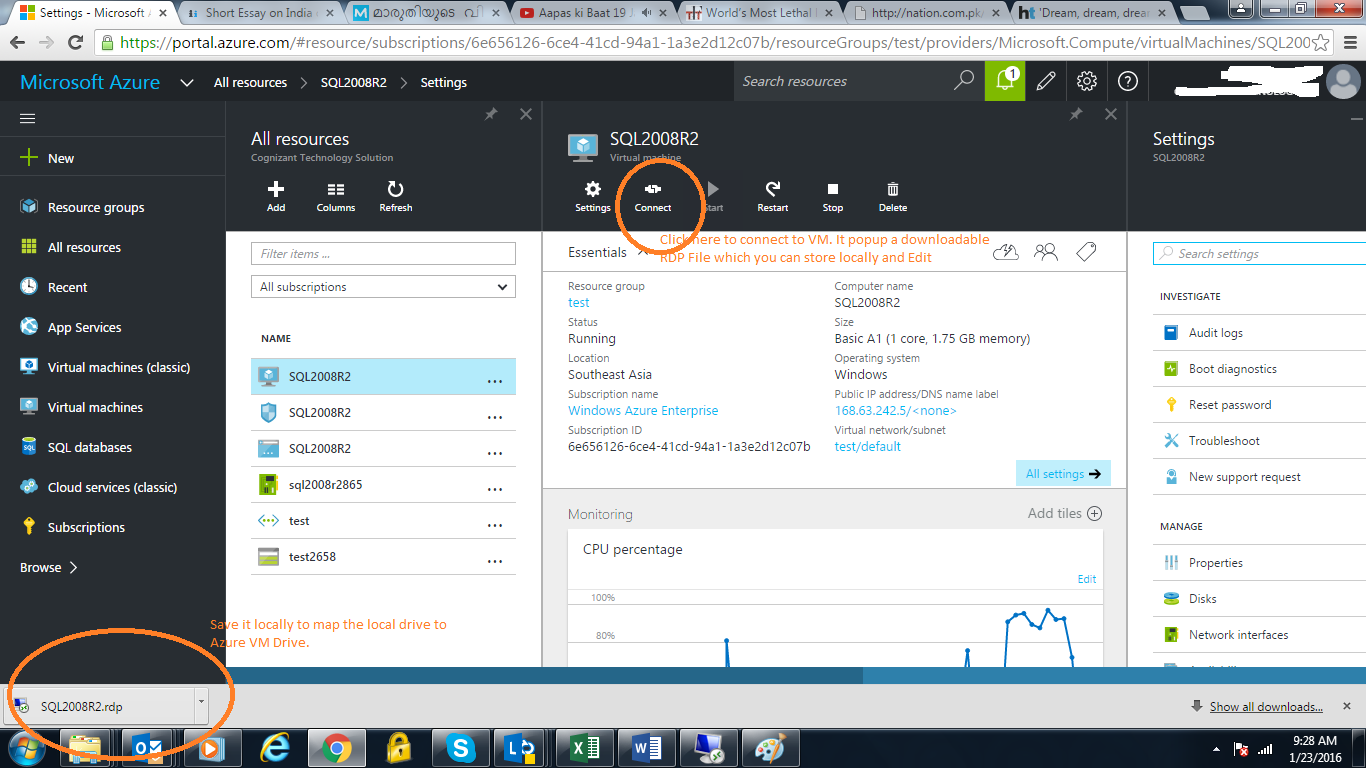The width and height of the screenshot is (1366, 768).
Task: Add a new resource with the plus icon
Action: point(275,196)
